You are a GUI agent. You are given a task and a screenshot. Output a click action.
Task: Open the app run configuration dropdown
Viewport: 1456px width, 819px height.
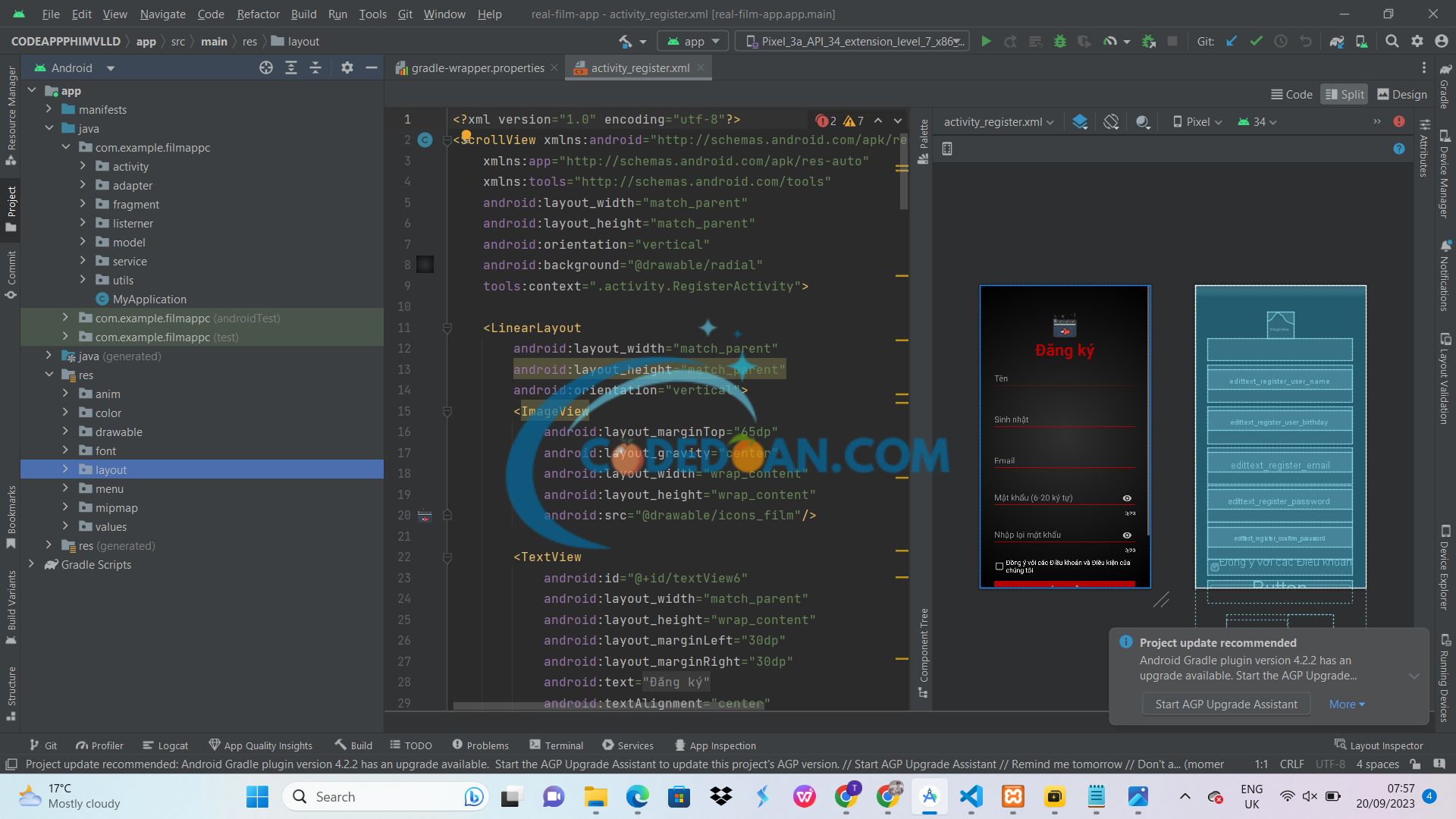pos(693,42)
